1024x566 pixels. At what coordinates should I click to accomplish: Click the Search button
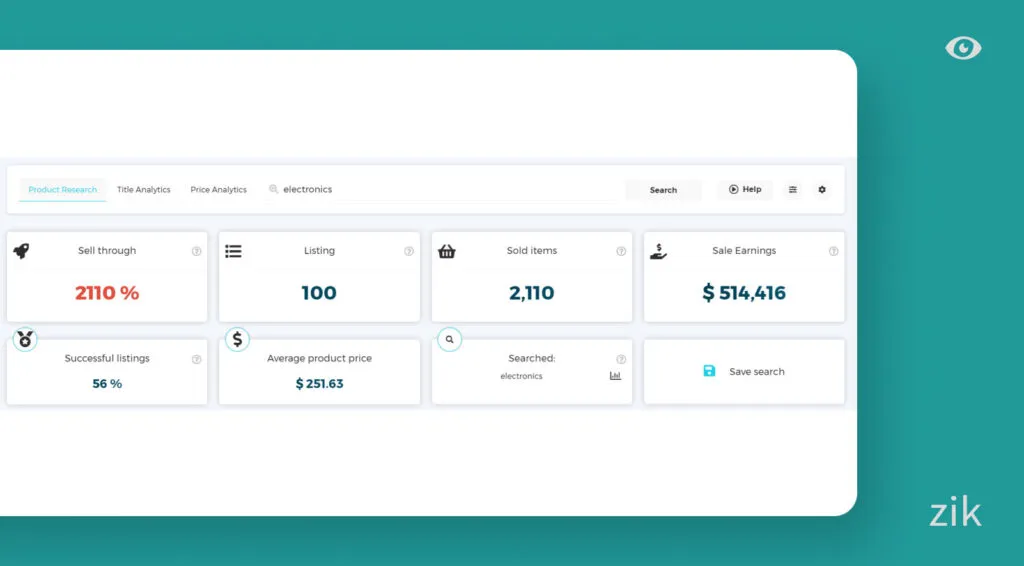click(x=663, y=190)
